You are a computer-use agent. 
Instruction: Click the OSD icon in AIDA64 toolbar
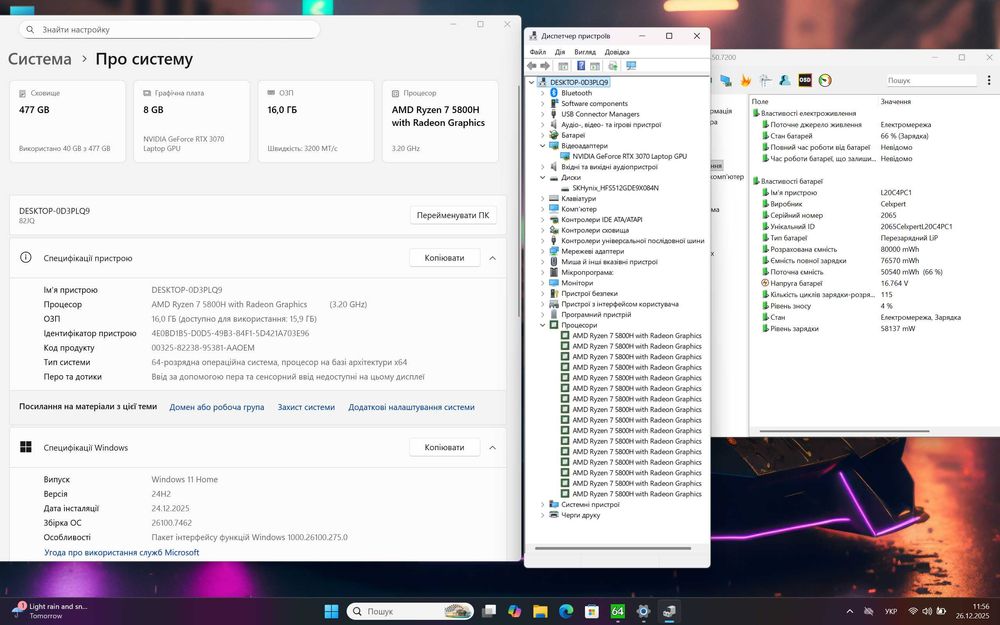pos(805,80)
